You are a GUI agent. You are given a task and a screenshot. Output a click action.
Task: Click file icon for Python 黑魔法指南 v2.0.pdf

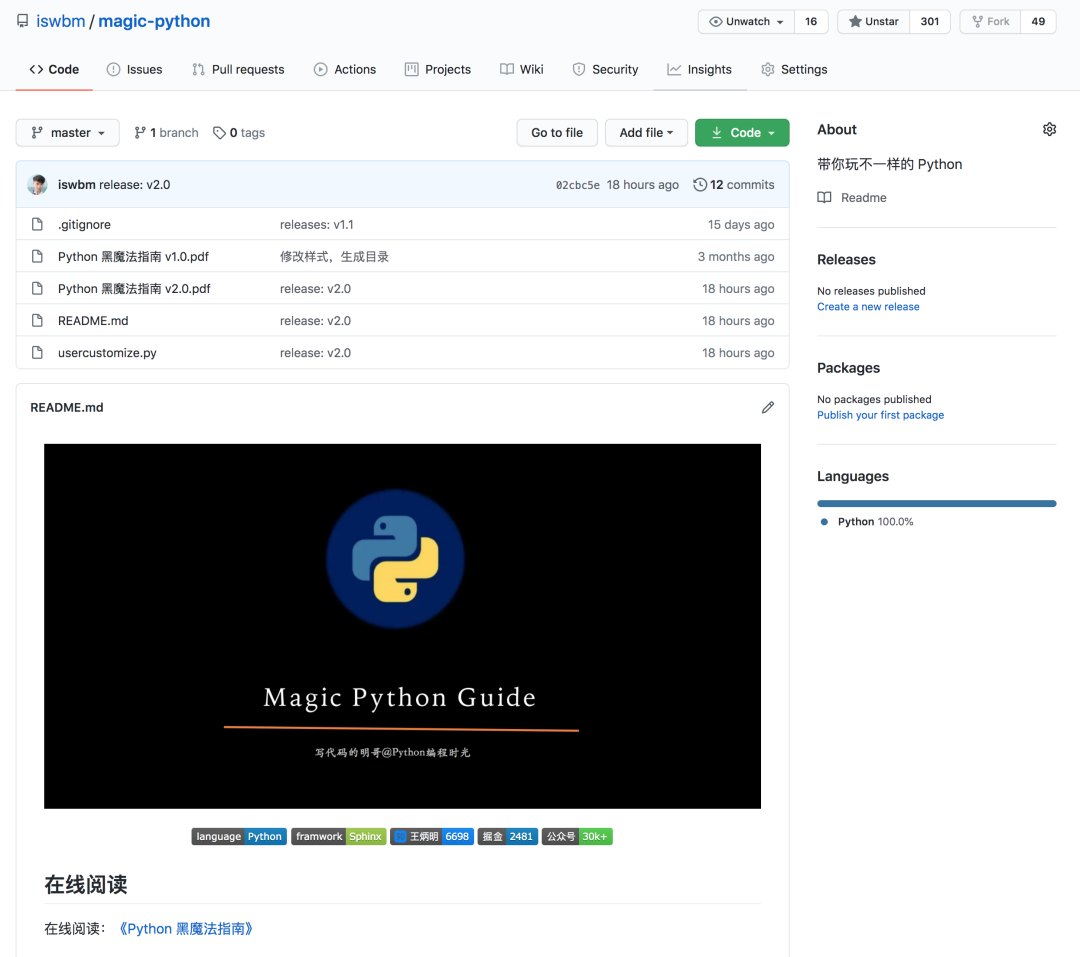[x=37, y=289]
